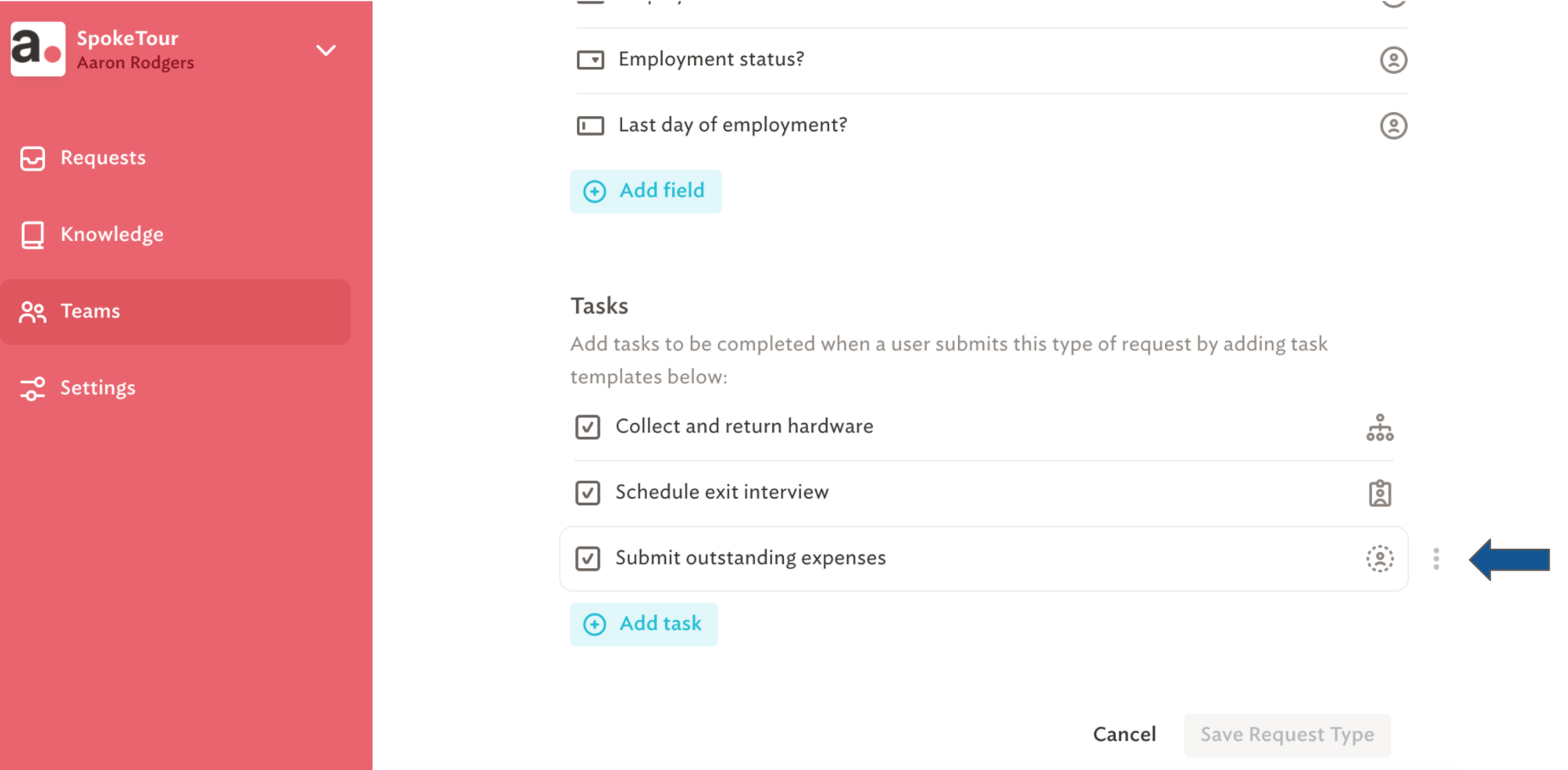Toggle the Submit outstanding expenses checkbox
Screen dimensions: 1568x770
coord(587,558)
